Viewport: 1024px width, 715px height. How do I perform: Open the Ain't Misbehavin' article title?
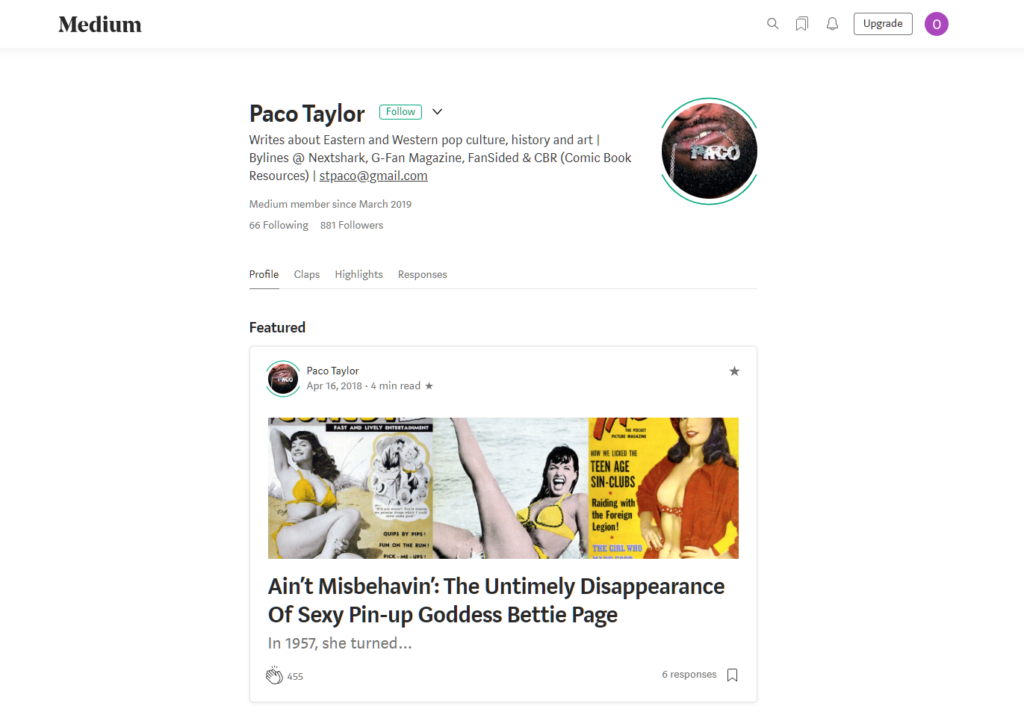(x=496, y=600)
